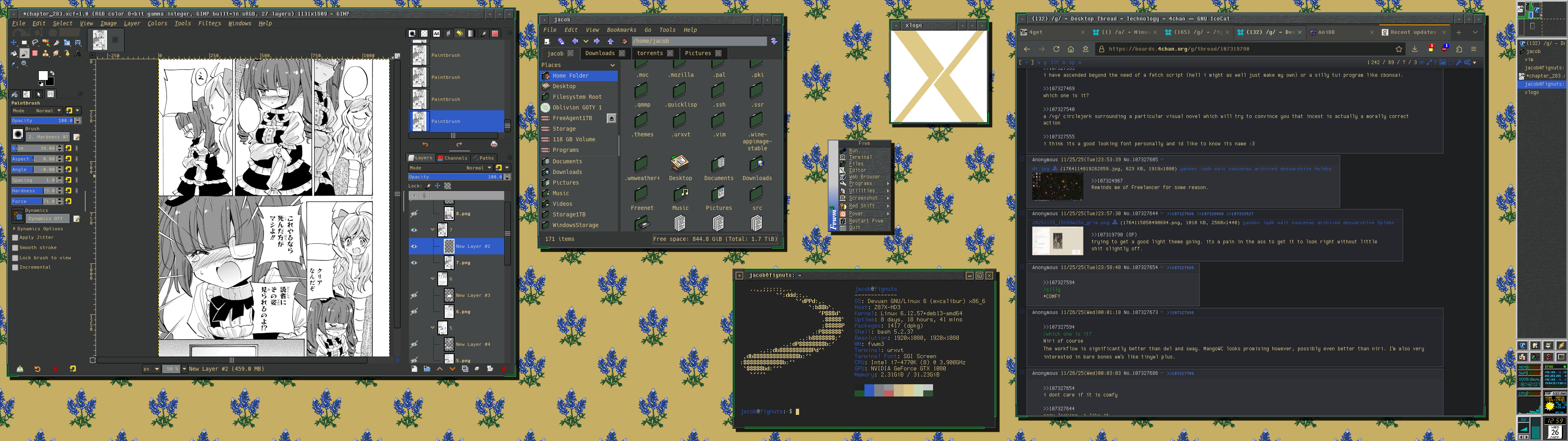Click Restart Fvwm in the Fvwm menu
The image size is (1568, 441).
tap(866, 221)
